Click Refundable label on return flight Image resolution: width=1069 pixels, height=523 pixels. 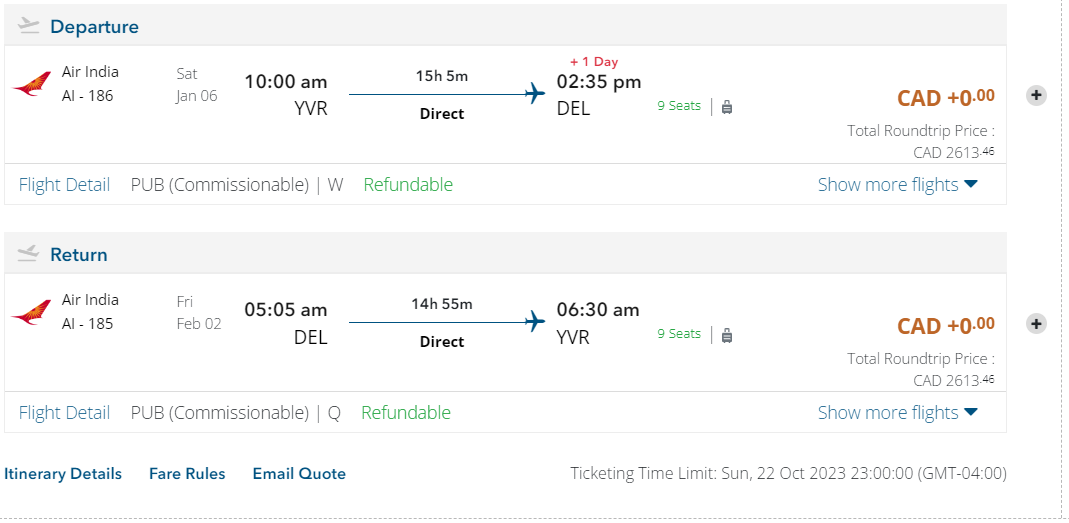406,413
